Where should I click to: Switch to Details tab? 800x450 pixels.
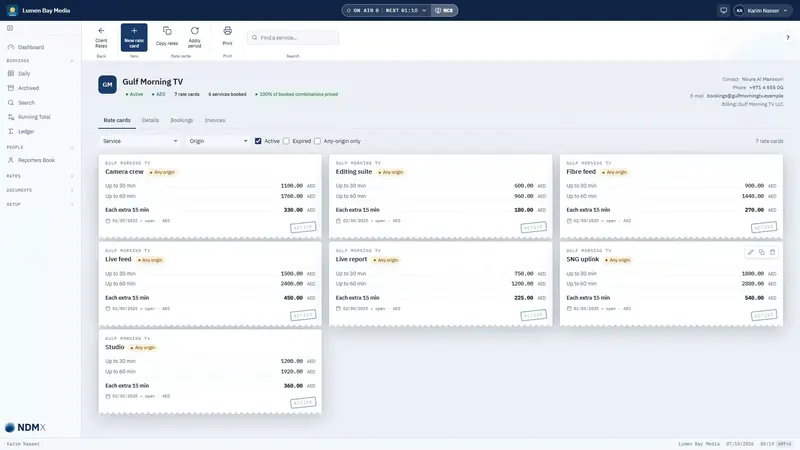(150, 120)
